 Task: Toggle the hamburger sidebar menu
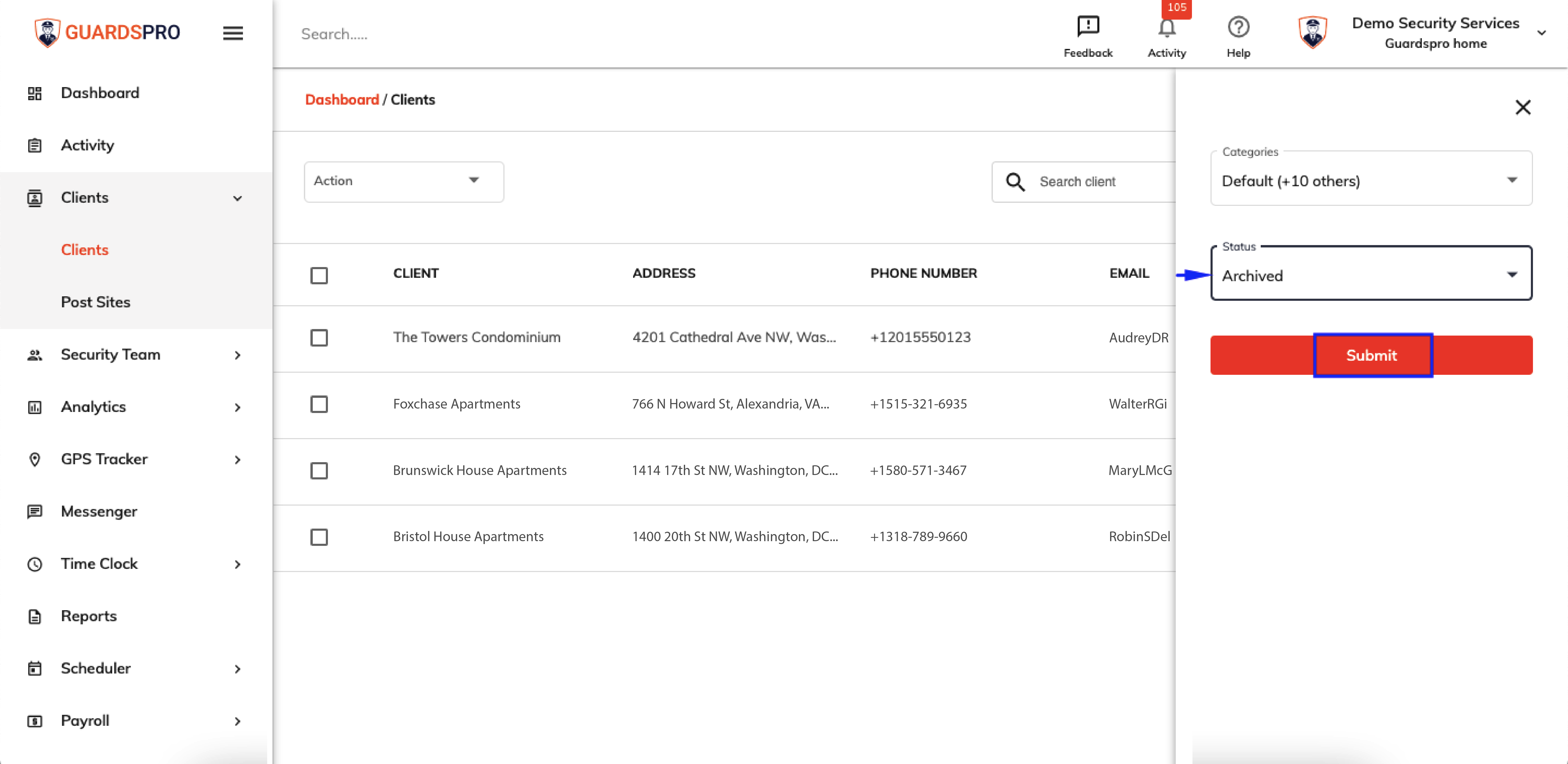(232, 33)
